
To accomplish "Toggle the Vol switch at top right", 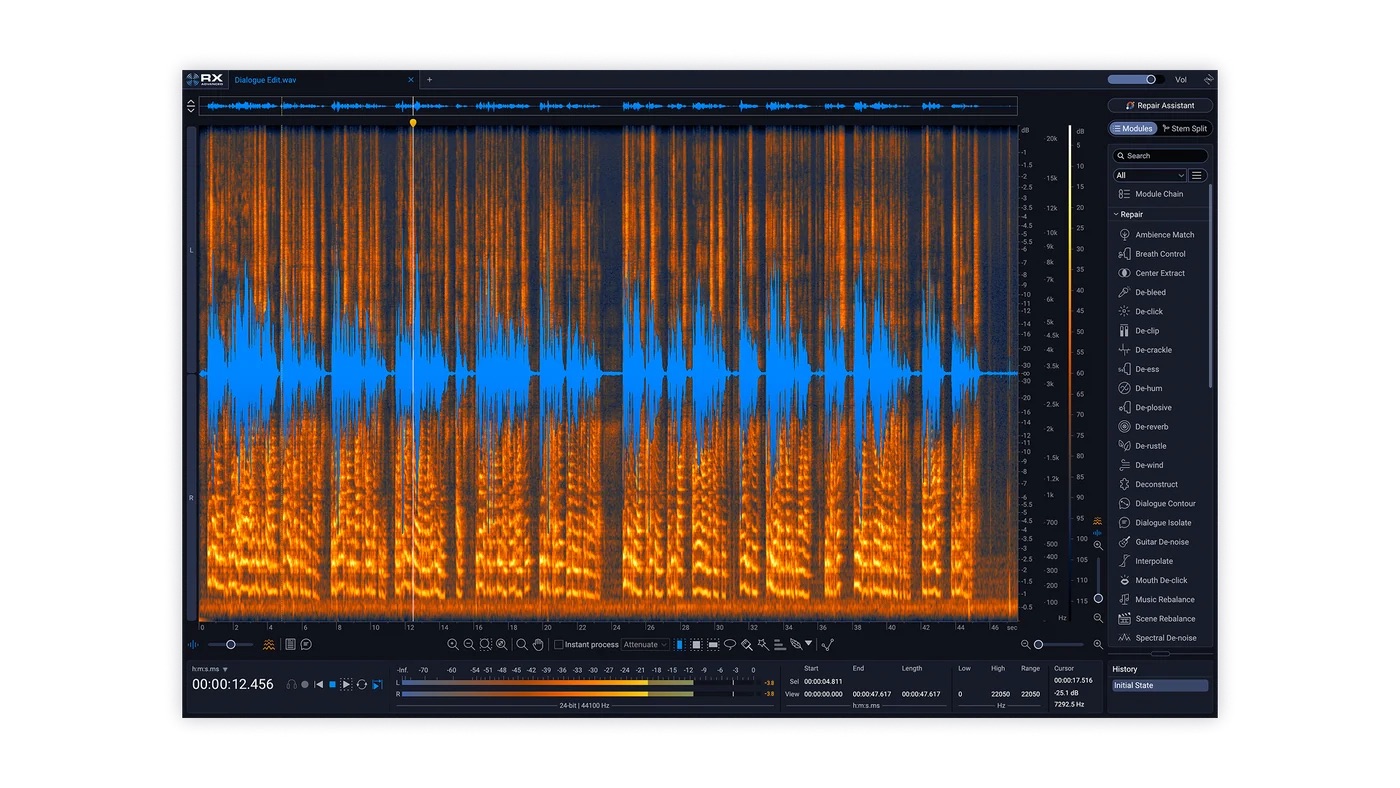I will pyautogui.click(x=1133, y=79).
